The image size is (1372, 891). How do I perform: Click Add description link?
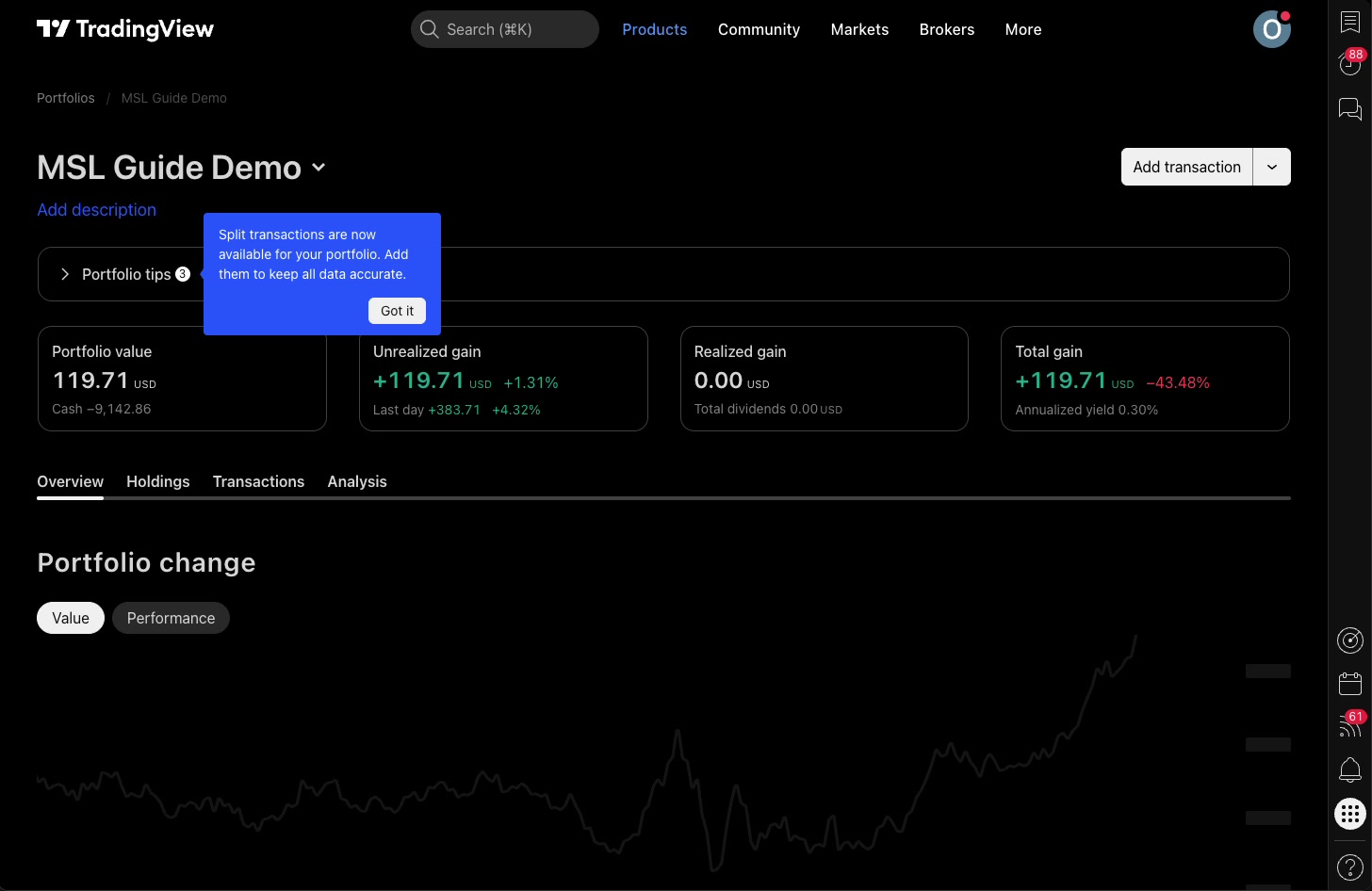click(97, 210)
